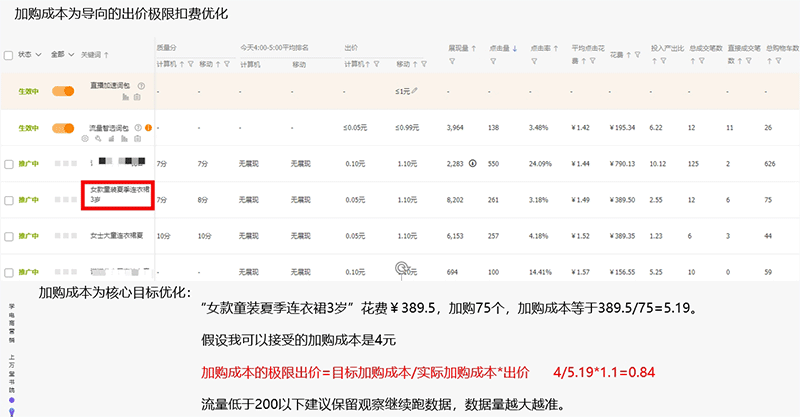Open filter funnel under 展现量 column
The height and width of the screenshot is (417, 800).
[x=452, y=62]
